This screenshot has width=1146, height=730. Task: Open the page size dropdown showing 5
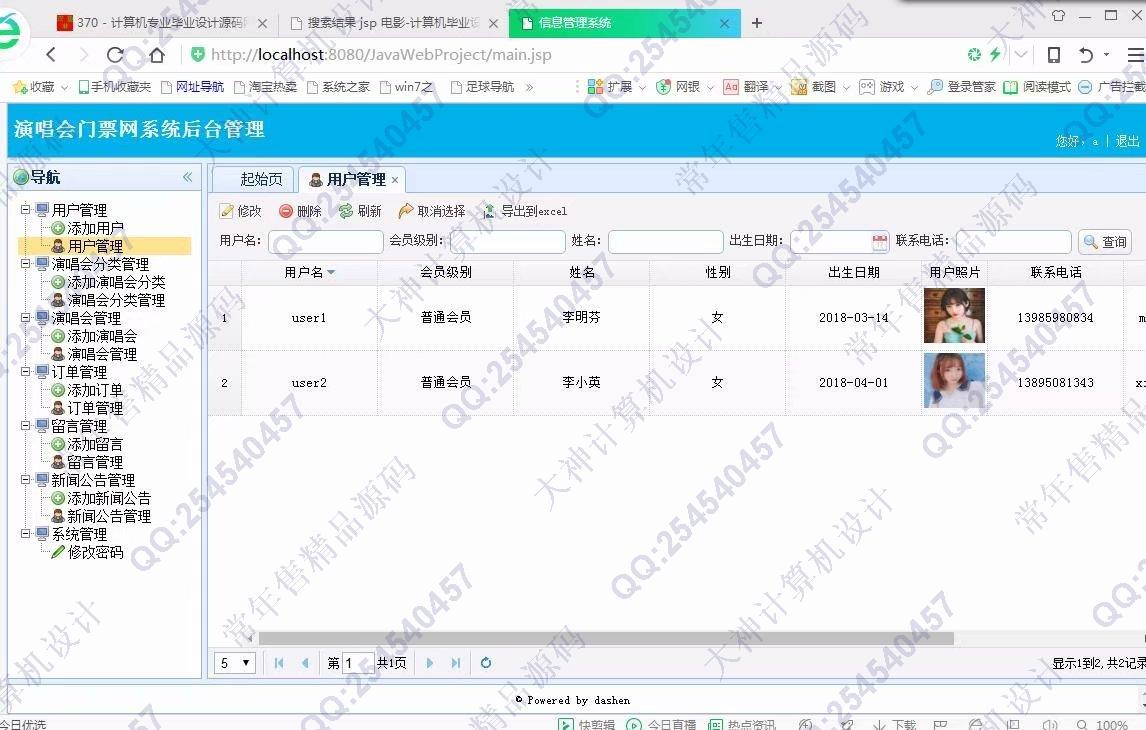pyautogui.click(x=235, y=663)
